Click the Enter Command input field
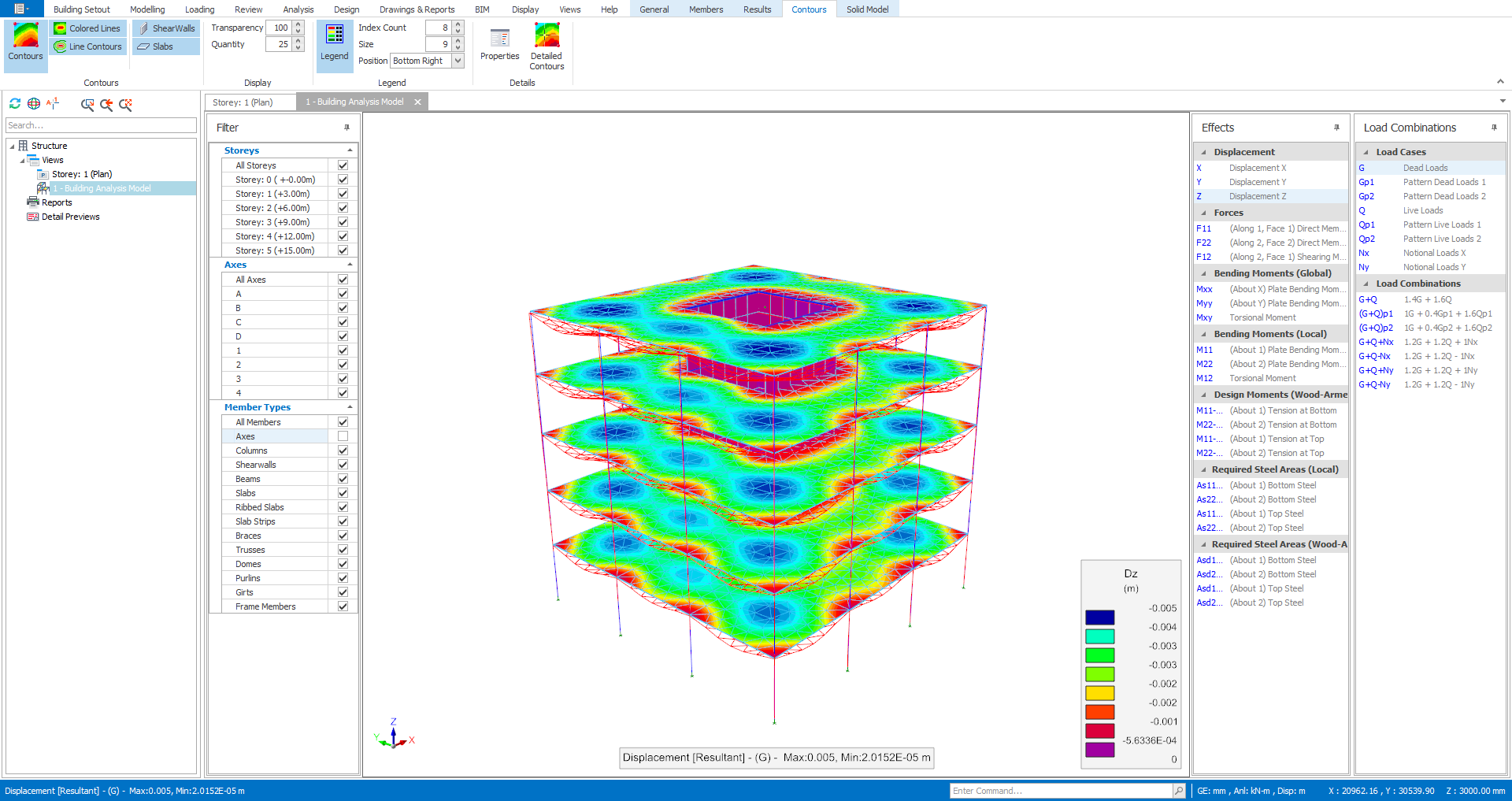The image size is (1512, 801). (x=1059, y=790)
